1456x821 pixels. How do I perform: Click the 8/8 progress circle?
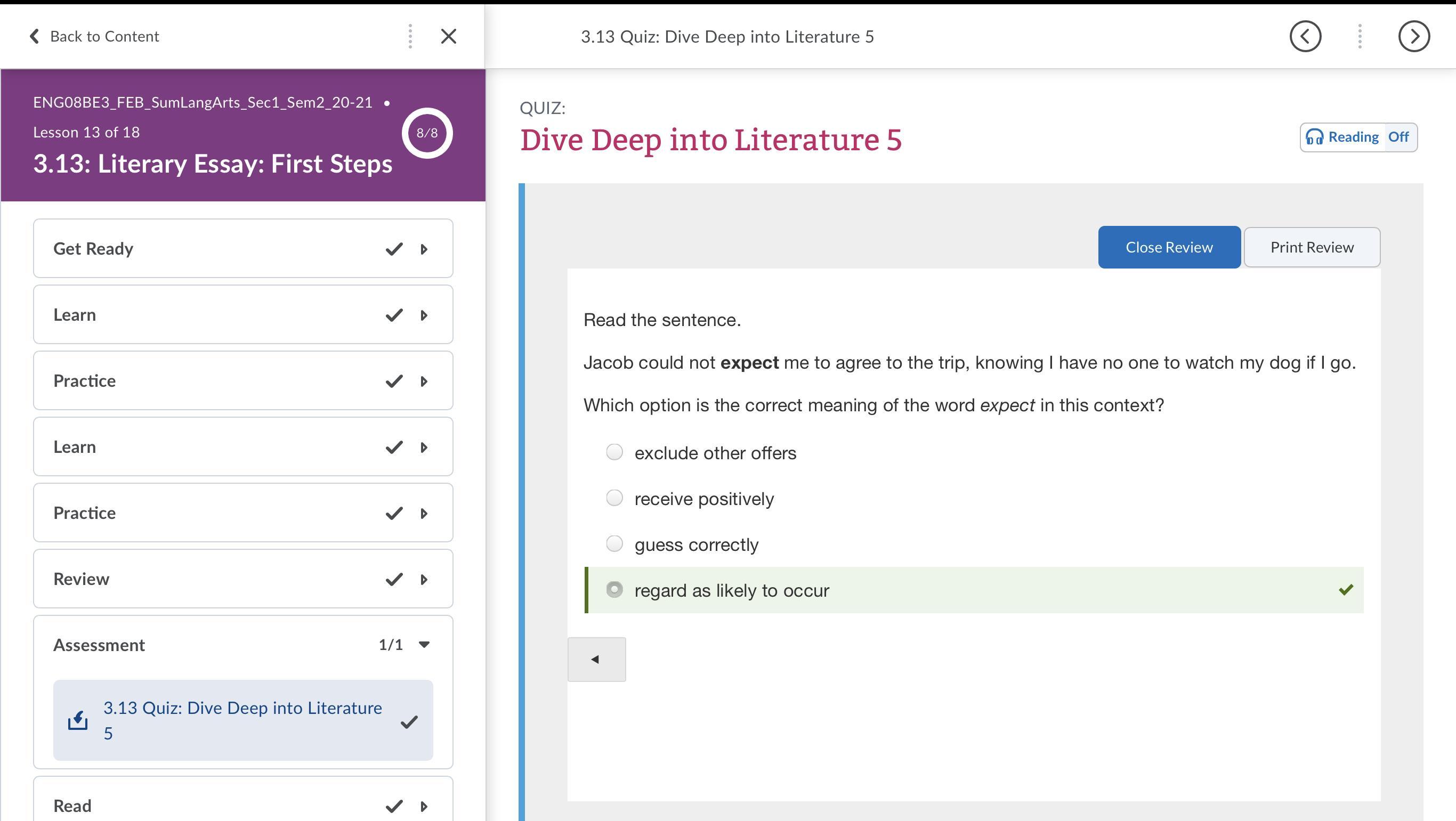427,133
